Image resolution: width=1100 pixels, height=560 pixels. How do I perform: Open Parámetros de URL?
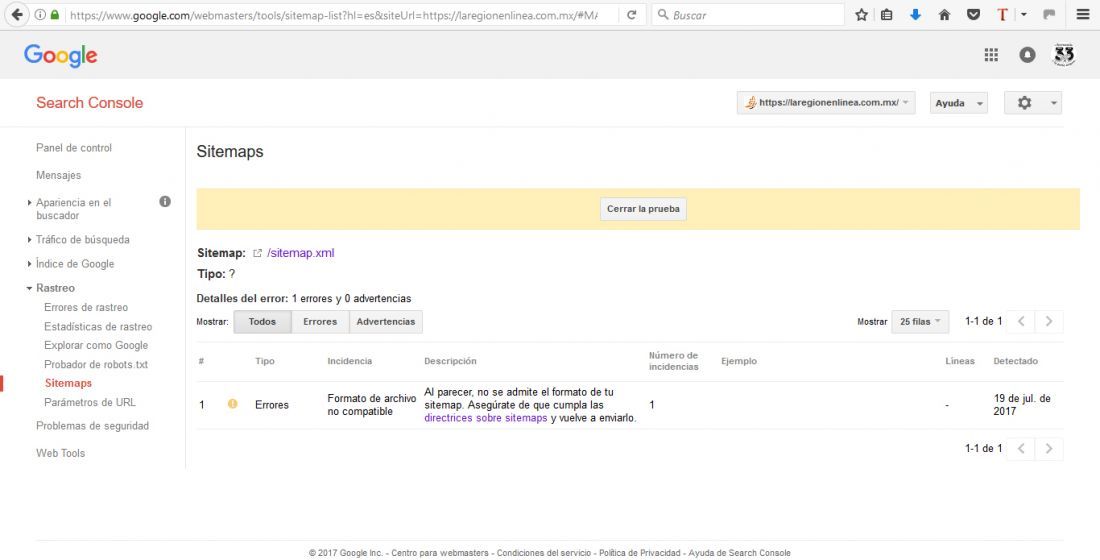90,402
